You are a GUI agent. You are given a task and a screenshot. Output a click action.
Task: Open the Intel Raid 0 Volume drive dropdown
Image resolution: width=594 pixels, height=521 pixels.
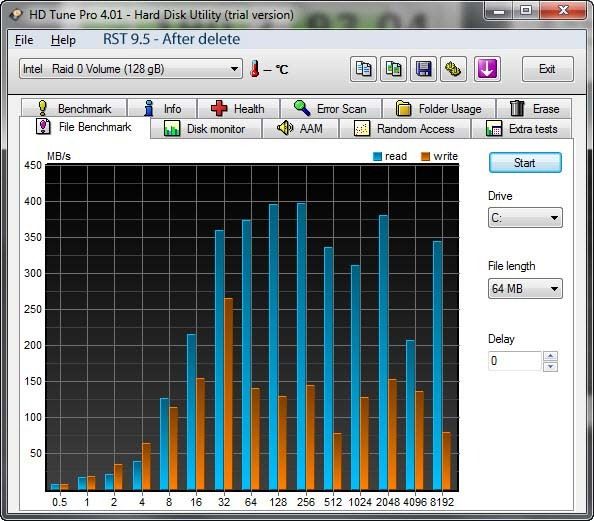(131, 69)
